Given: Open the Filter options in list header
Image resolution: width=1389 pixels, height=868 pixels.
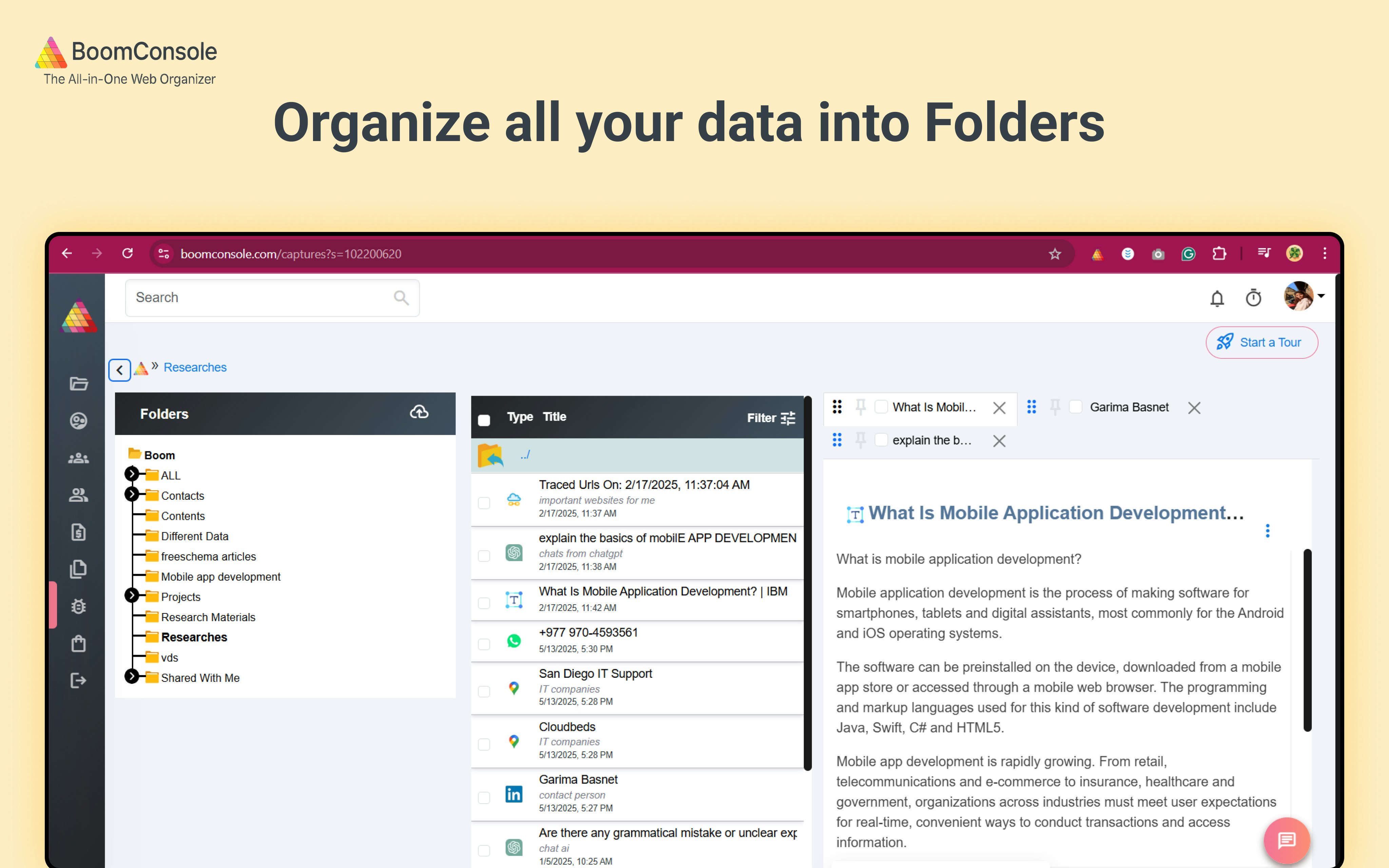Looking at the screenshot, I should (771, 418).
